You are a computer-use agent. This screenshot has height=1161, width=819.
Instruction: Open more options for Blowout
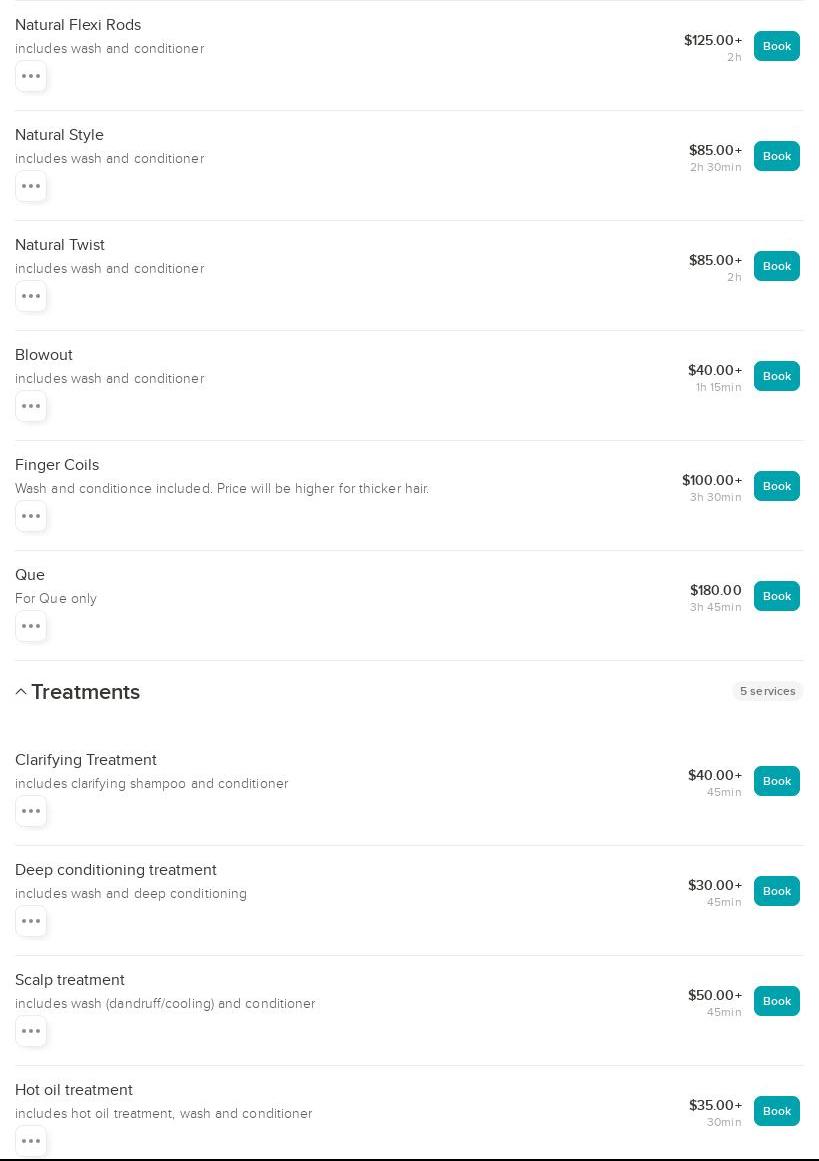pyautogui.click(x=31, y=407)
